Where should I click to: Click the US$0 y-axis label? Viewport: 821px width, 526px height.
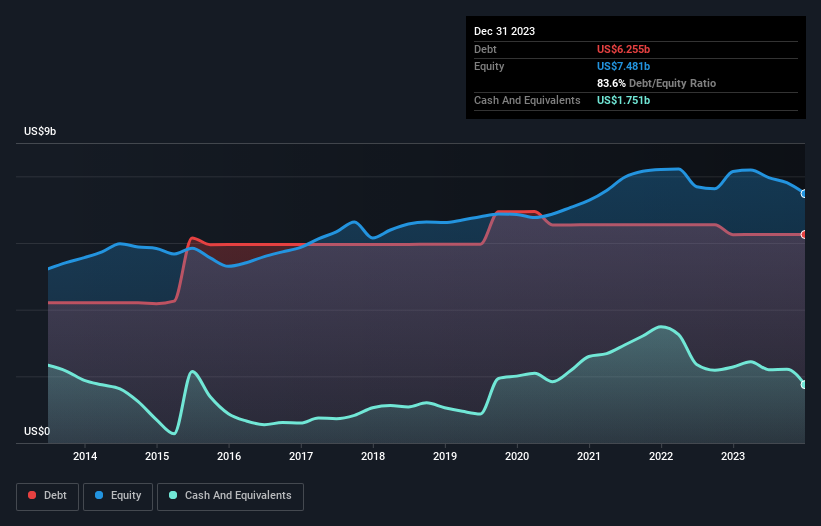[37, 431]
